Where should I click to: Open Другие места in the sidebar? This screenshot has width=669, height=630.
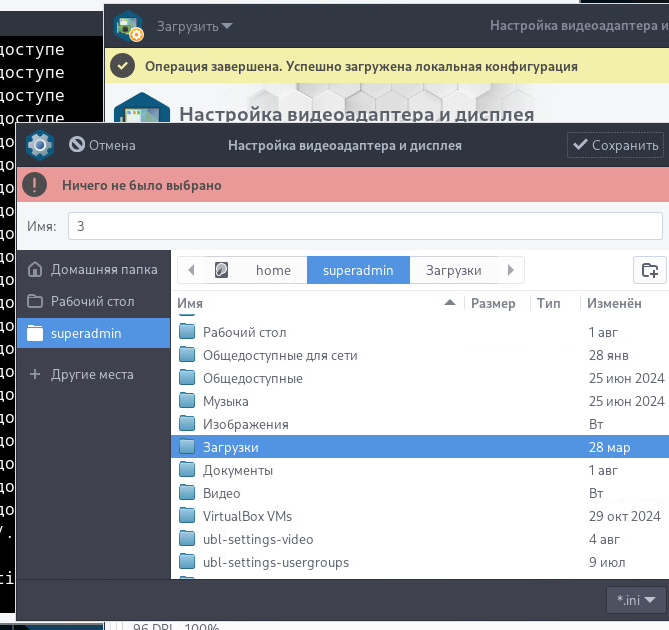[93, 375]
